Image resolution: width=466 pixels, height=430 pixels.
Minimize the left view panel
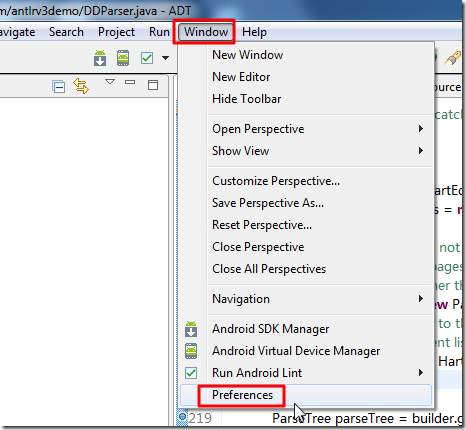pyautogui.click(x=130, y=82)
